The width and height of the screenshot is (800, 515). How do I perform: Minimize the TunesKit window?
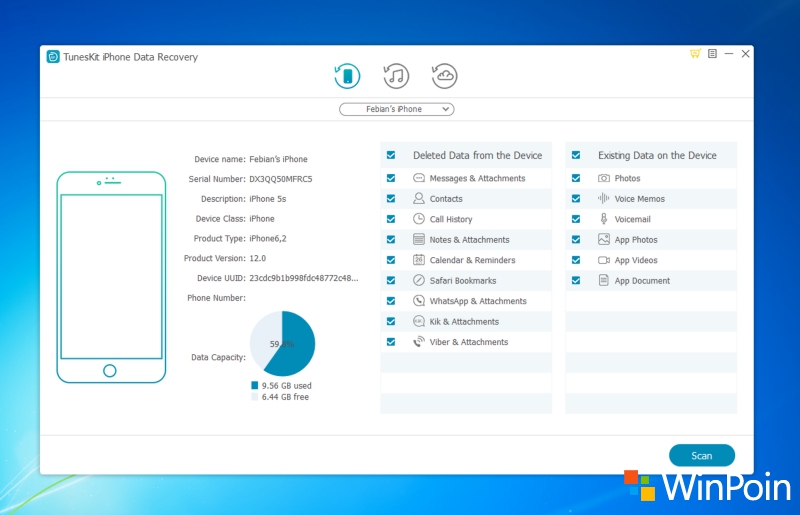(729, 54)
